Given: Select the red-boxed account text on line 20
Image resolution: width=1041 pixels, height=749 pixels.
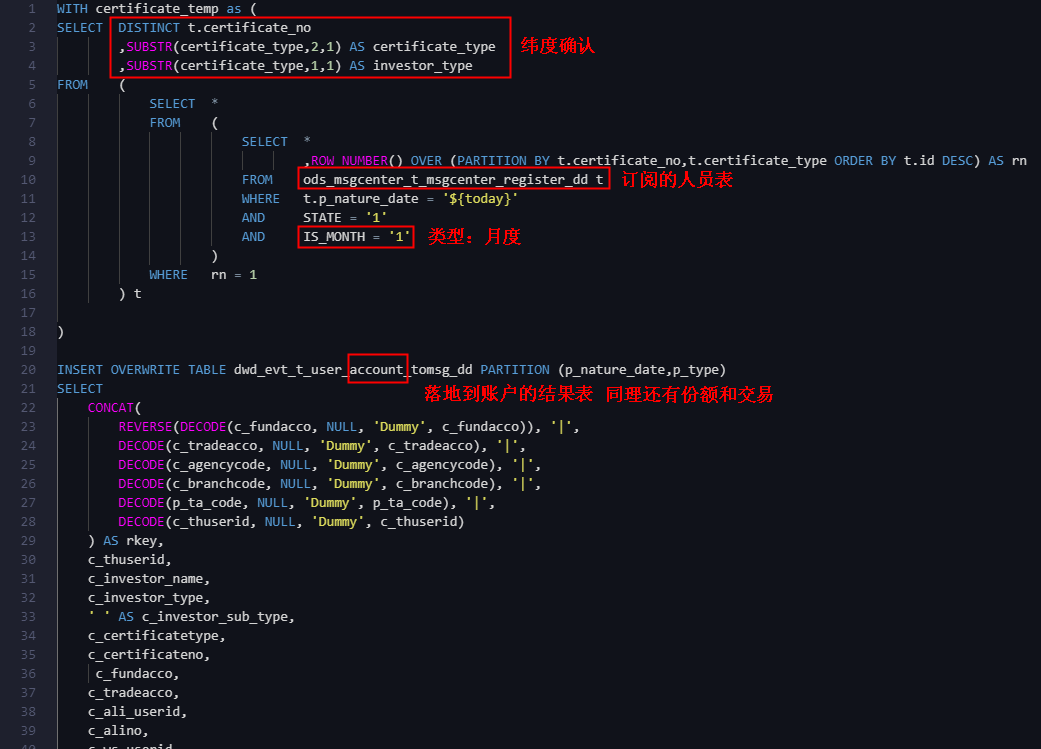Looking at the screenshot, I should (377, 369).
